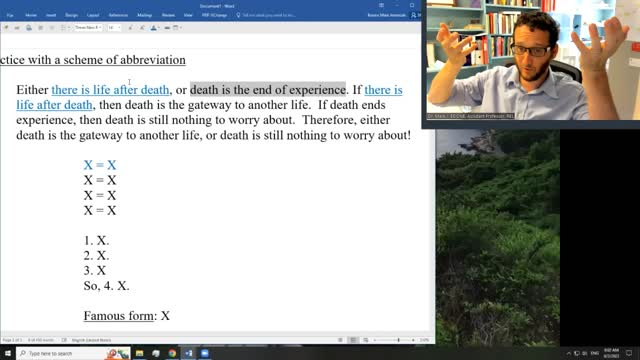Open the font name dropdown (Times New Roman)

[88, 28]
